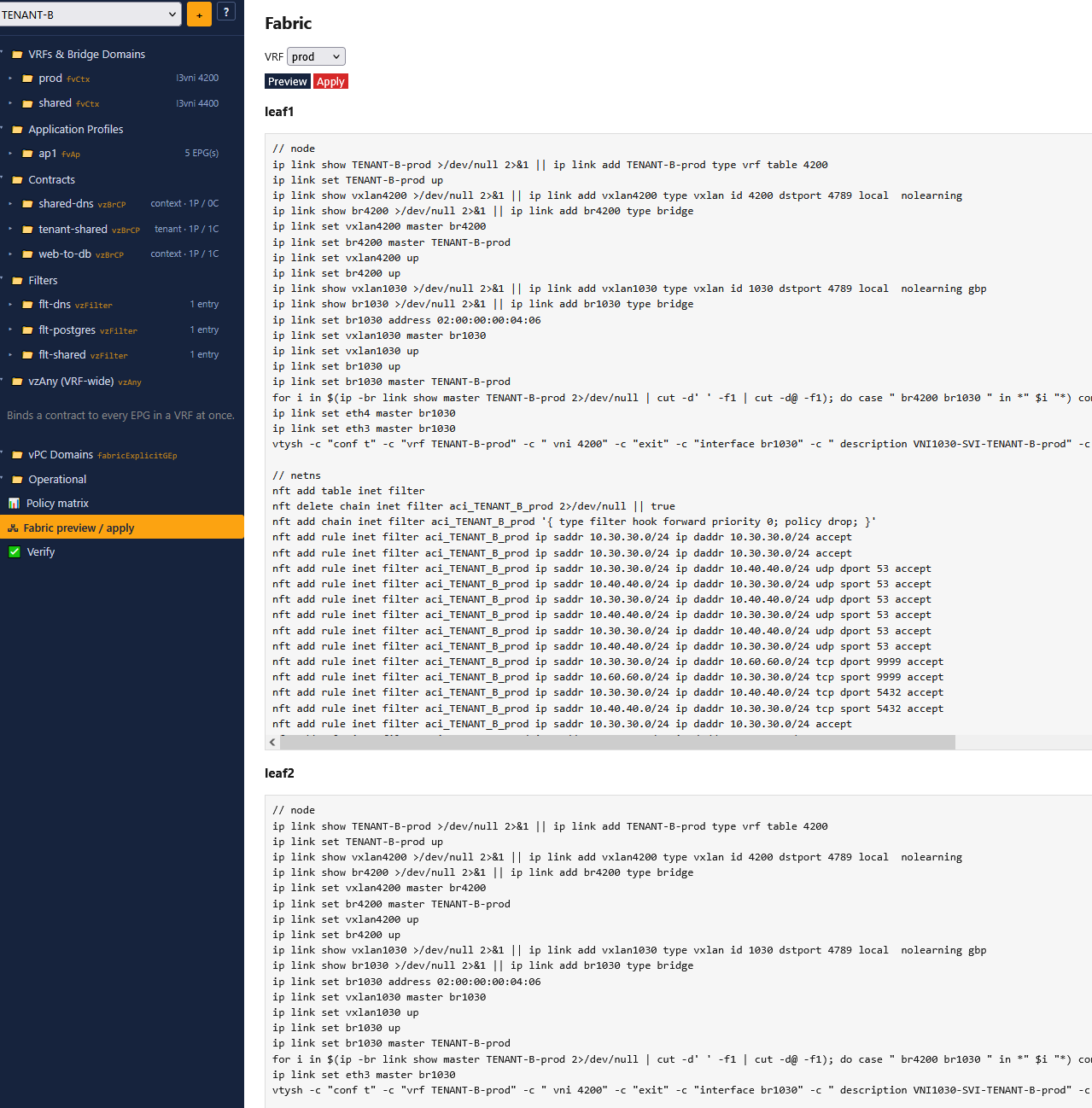This screenshot has height=1108, width=1092.
Task: Click the folder icon beside ap1
Action: [x=27, y=154]
